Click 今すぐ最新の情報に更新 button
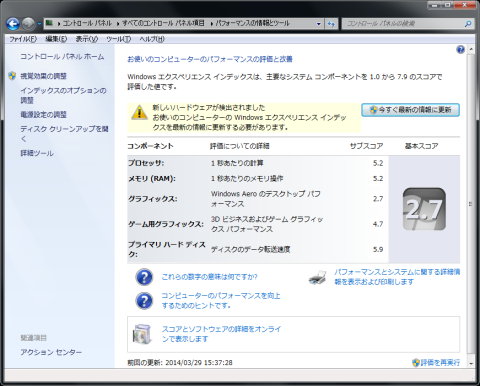The width and height of the screenshot is (480, 386). 411,110
